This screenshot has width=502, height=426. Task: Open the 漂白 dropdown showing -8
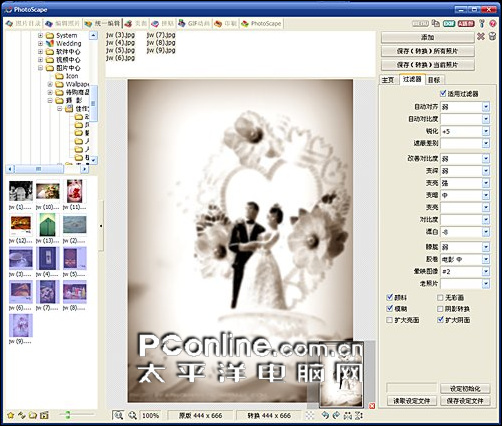pos(486,232)
